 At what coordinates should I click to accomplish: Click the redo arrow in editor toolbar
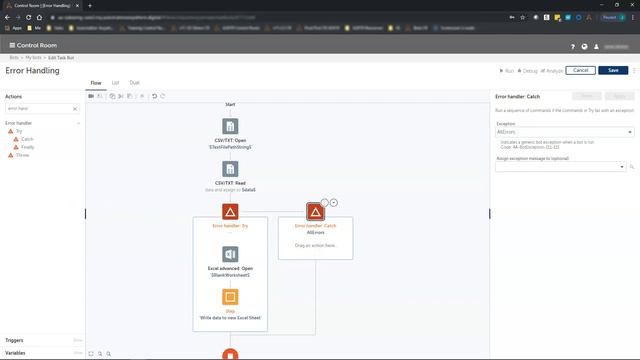click(163, 96)
